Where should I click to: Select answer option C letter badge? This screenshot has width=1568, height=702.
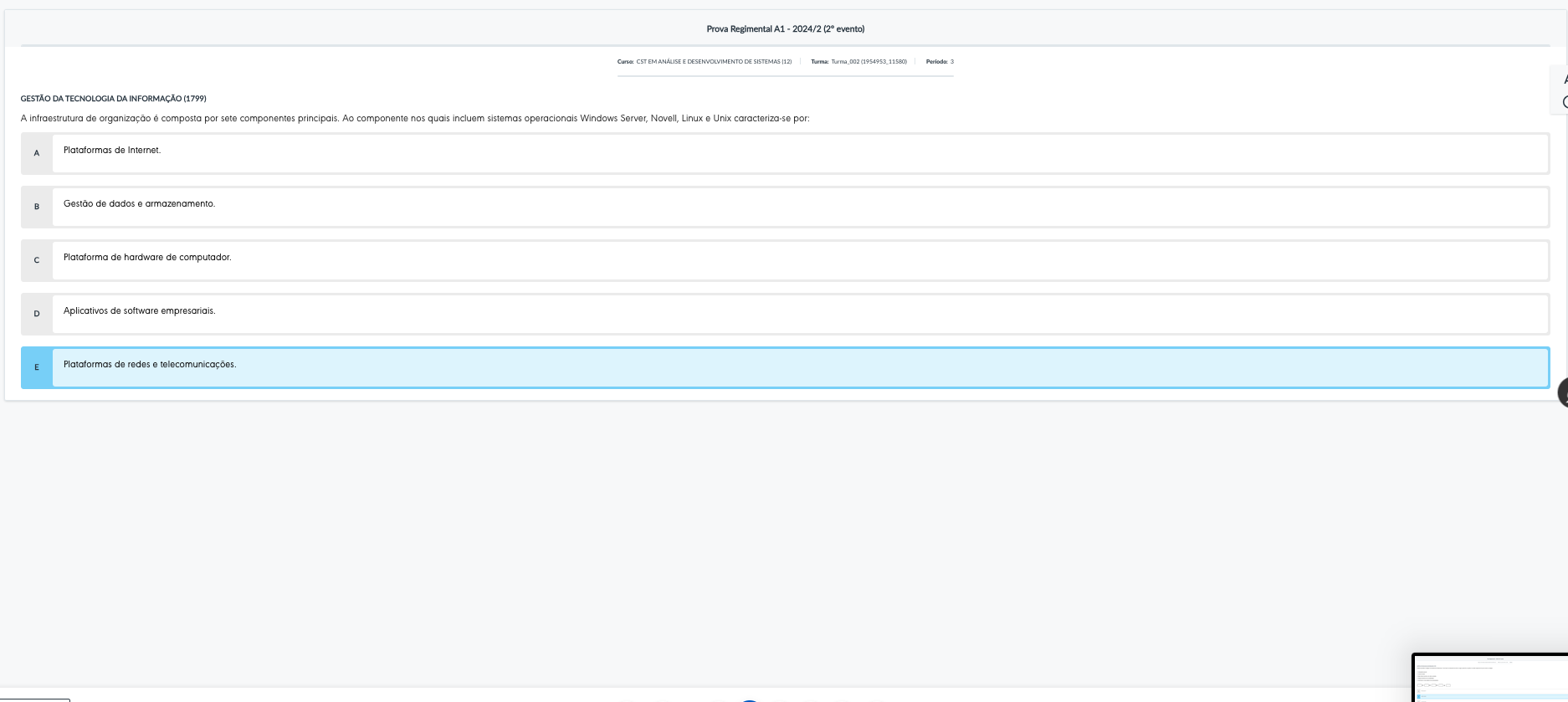pyautogui.click(x=37, y=260)
